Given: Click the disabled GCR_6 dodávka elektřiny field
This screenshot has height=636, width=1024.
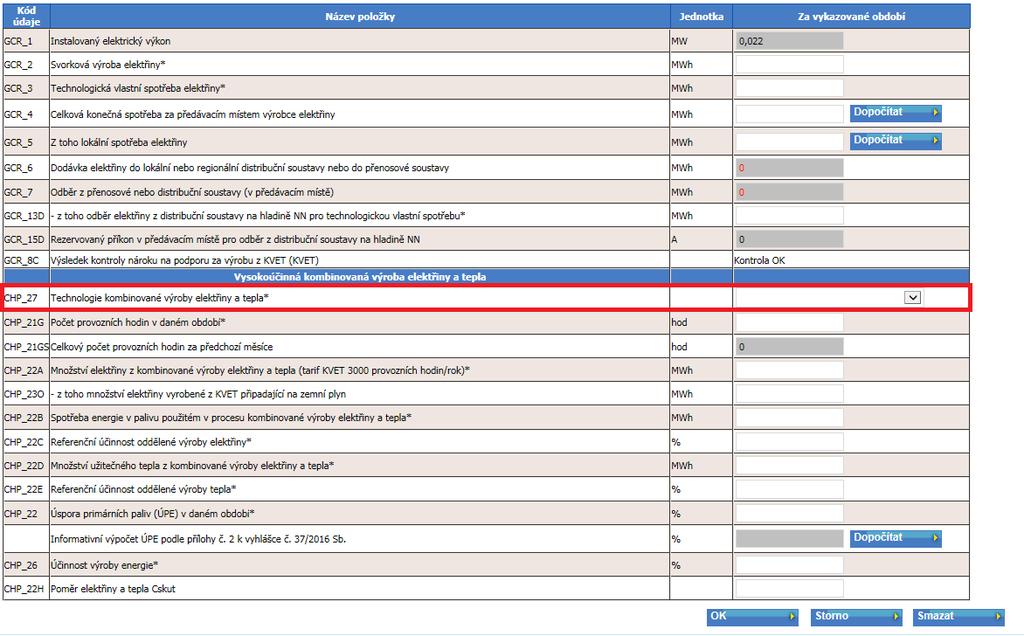Looking at the screenshot, I should click(x=789, y=168).
